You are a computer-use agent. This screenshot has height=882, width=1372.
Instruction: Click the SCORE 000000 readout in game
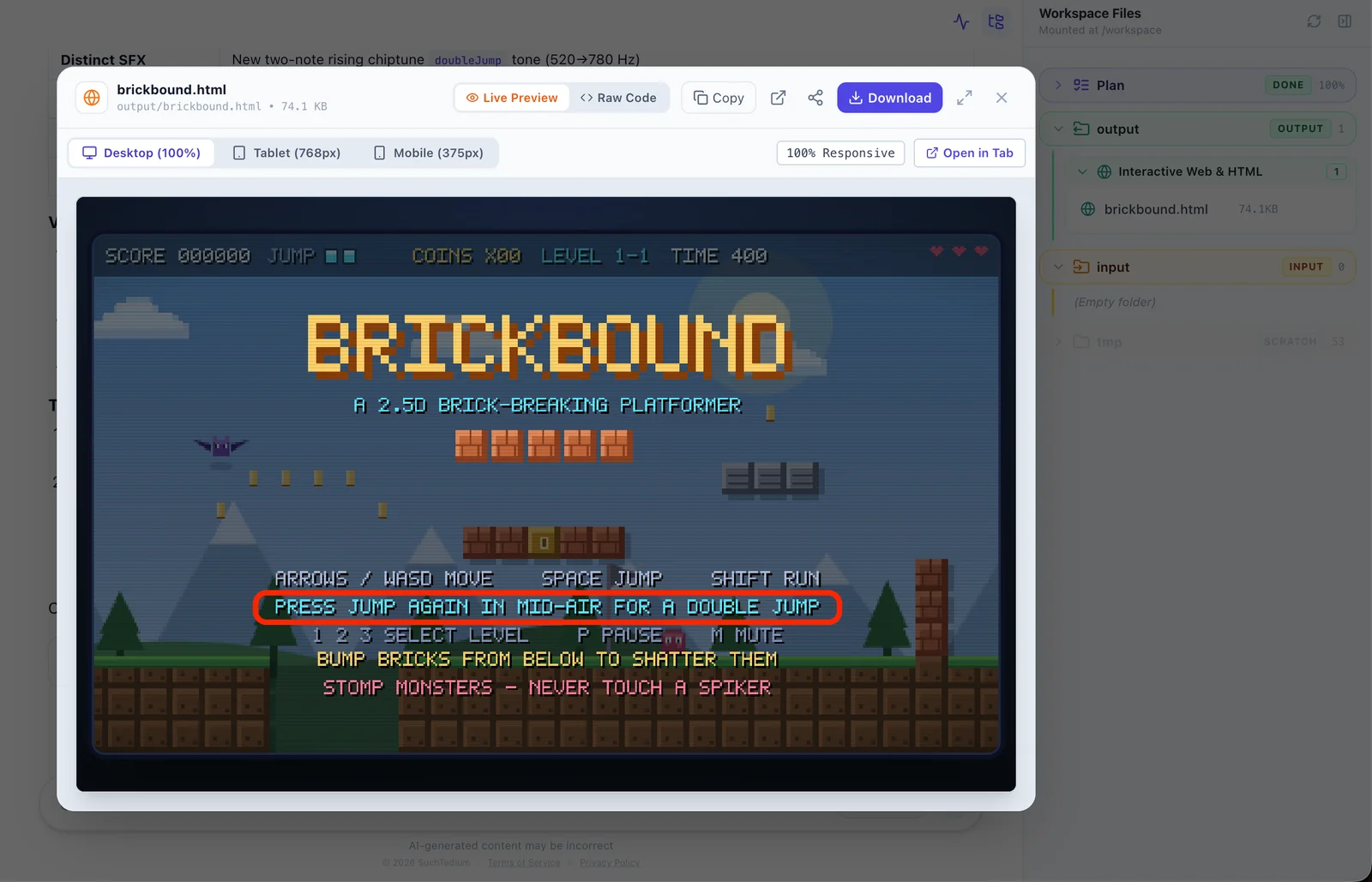178,255
